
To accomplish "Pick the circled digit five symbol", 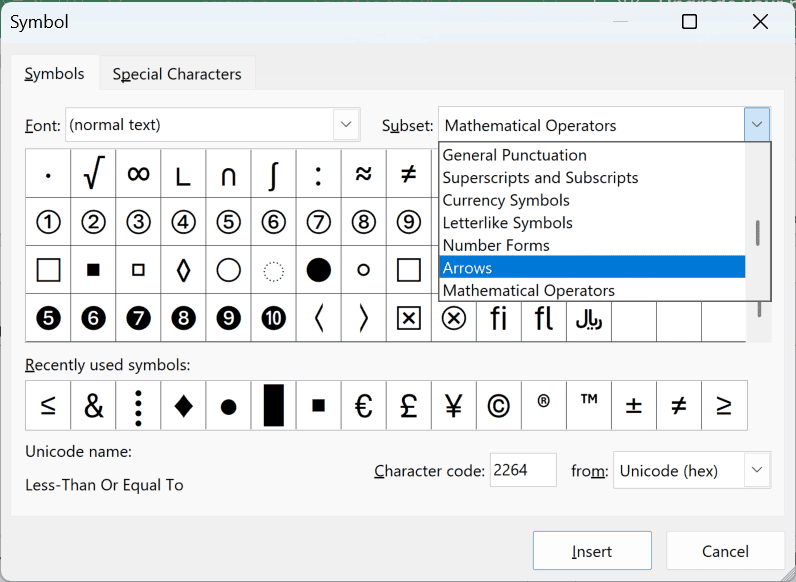I will click(x=228, y=222).
